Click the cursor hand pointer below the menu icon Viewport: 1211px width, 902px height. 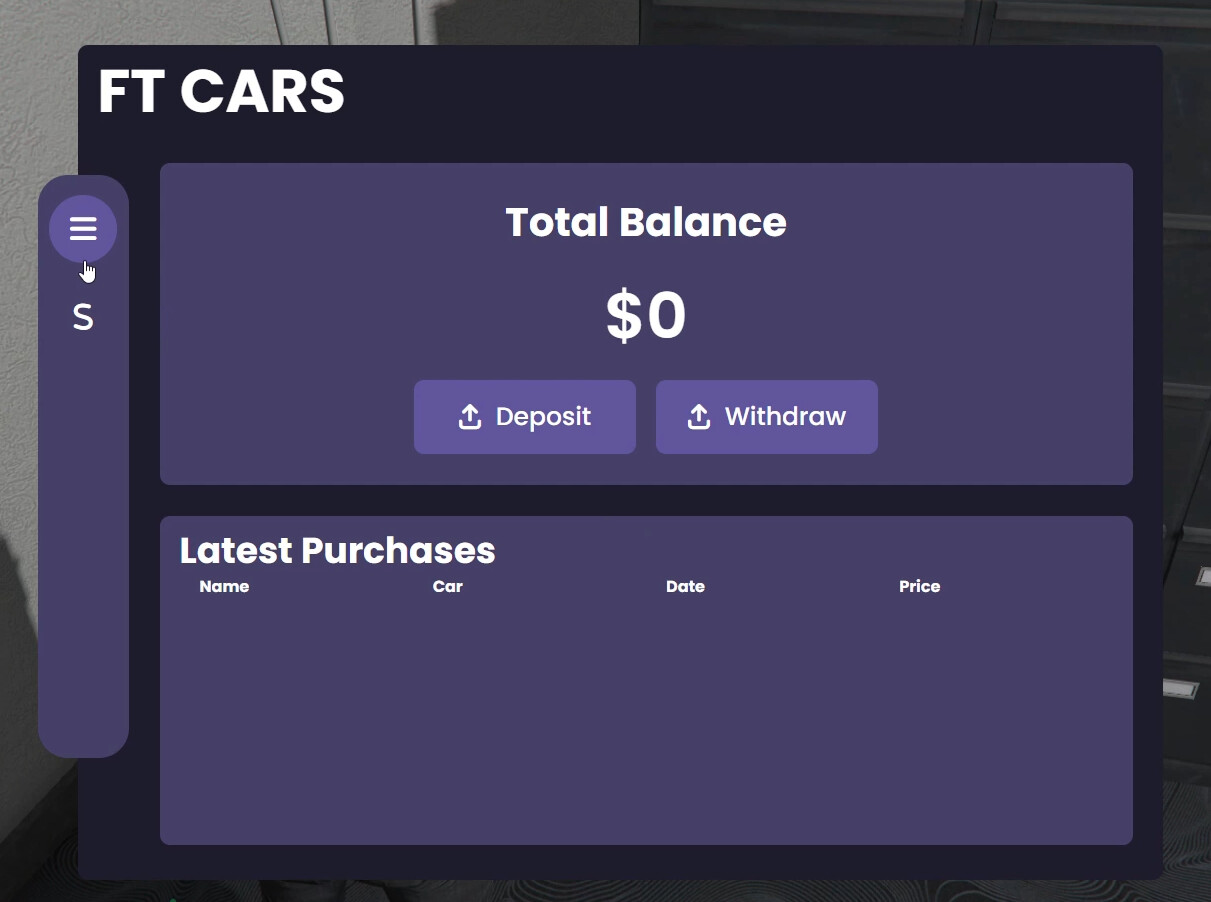pos(87,270)
